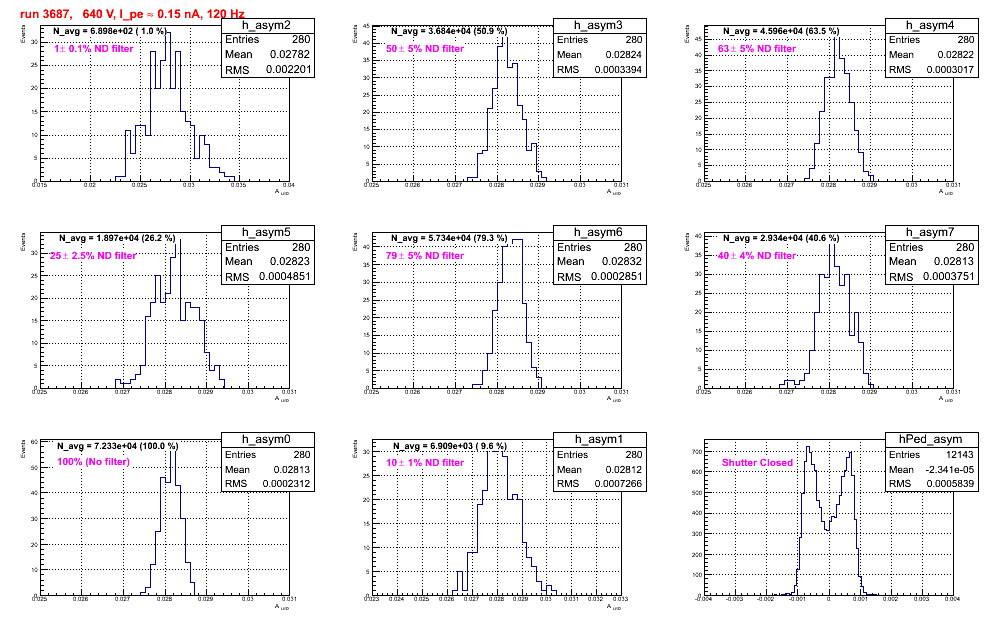Click 'N_avg = 7.233e+04 (100.0 %)' text
This screenshot has width=996, height=622.
tap(118, 446)
